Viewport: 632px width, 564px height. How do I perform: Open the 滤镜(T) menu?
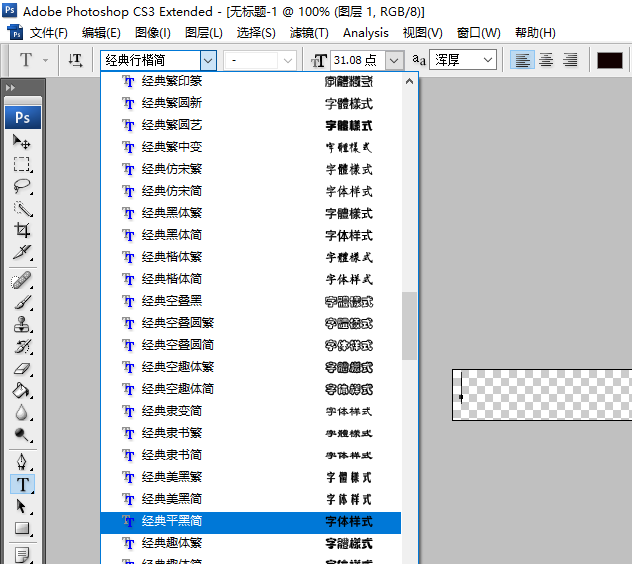(x=309, y=33)
